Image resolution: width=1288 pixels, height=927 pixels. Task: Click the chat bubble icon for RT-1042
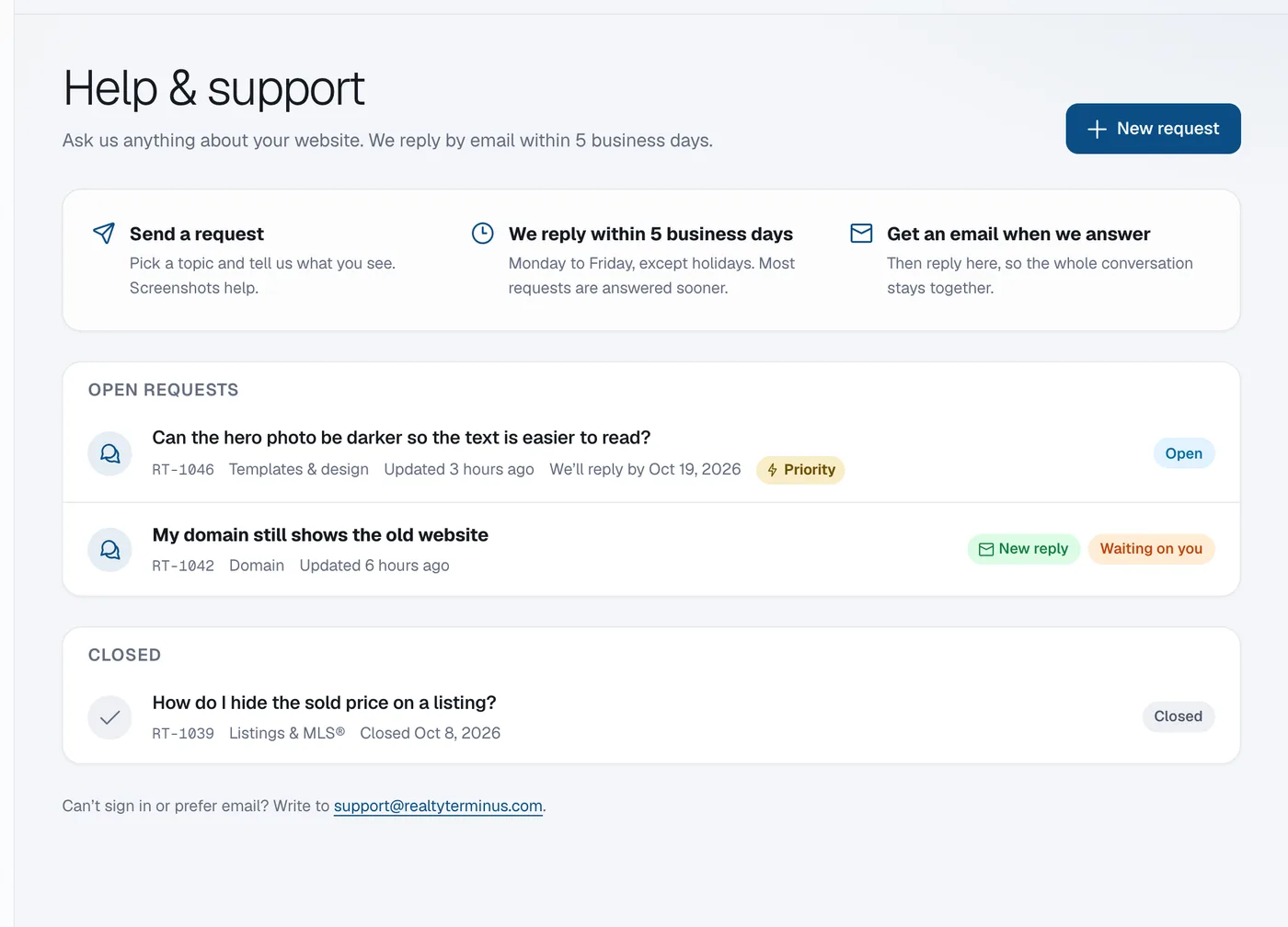coord(110,550)
